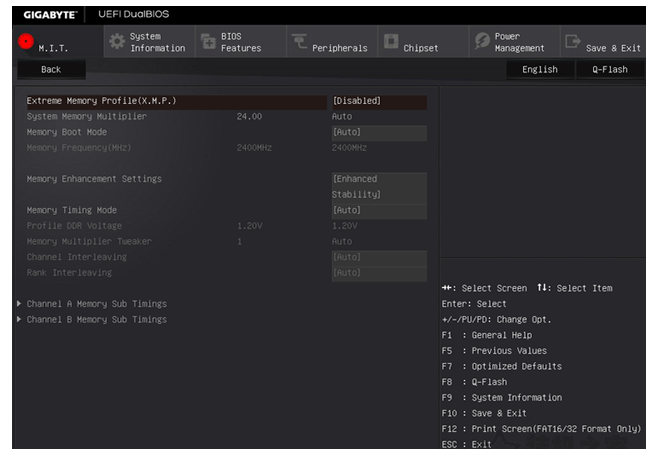Open the Q-Flash utility button

609,70
